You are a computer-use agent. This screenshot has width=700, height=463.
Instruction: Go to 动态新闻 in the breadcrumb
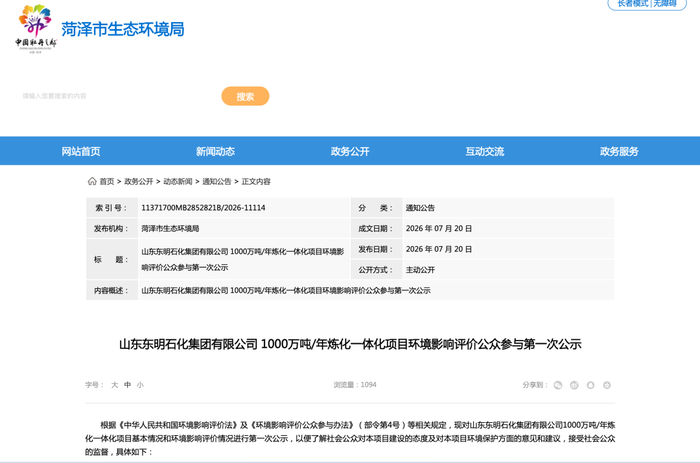pos(178,181)
